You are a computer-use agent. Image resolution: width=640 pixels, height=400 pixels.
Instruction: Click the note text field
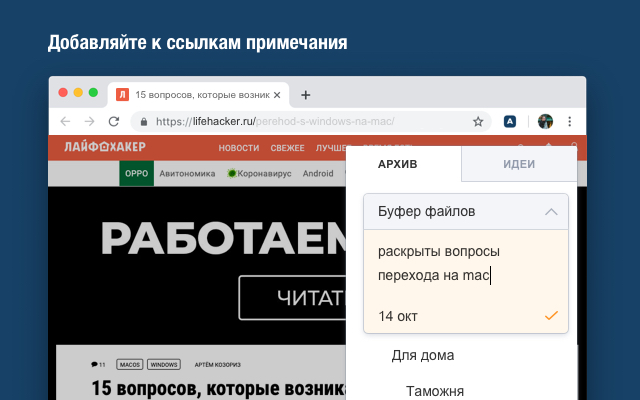click(x=466, y=263)
